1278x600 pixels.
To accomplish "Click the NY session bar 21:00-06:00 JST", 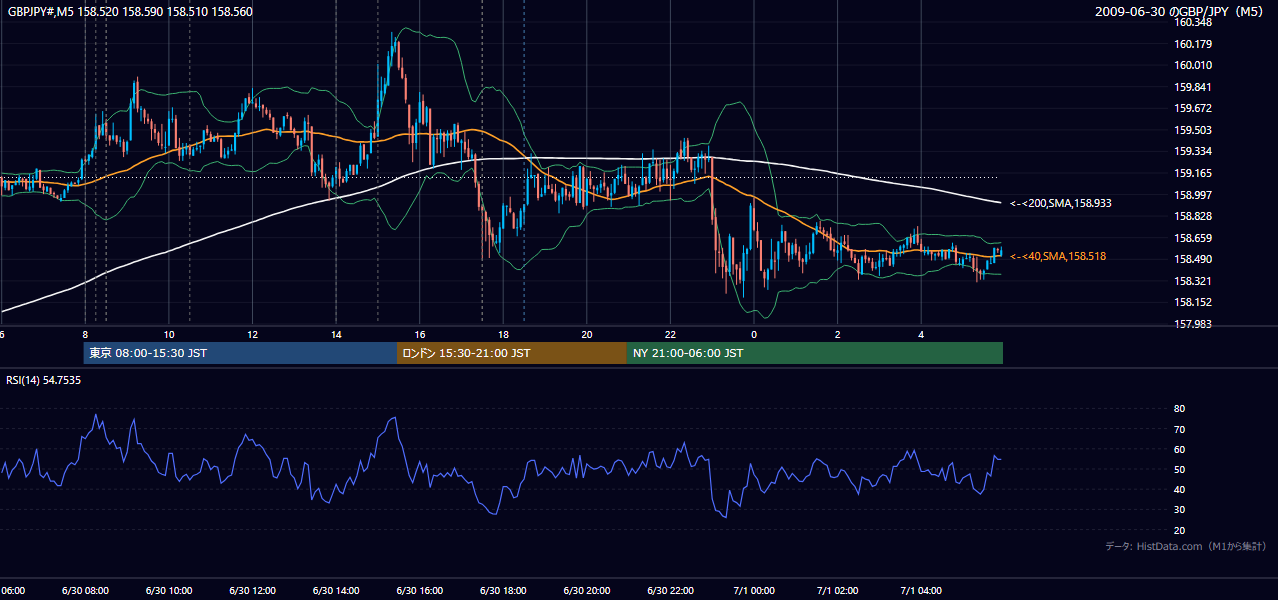I will pos(815,353).
